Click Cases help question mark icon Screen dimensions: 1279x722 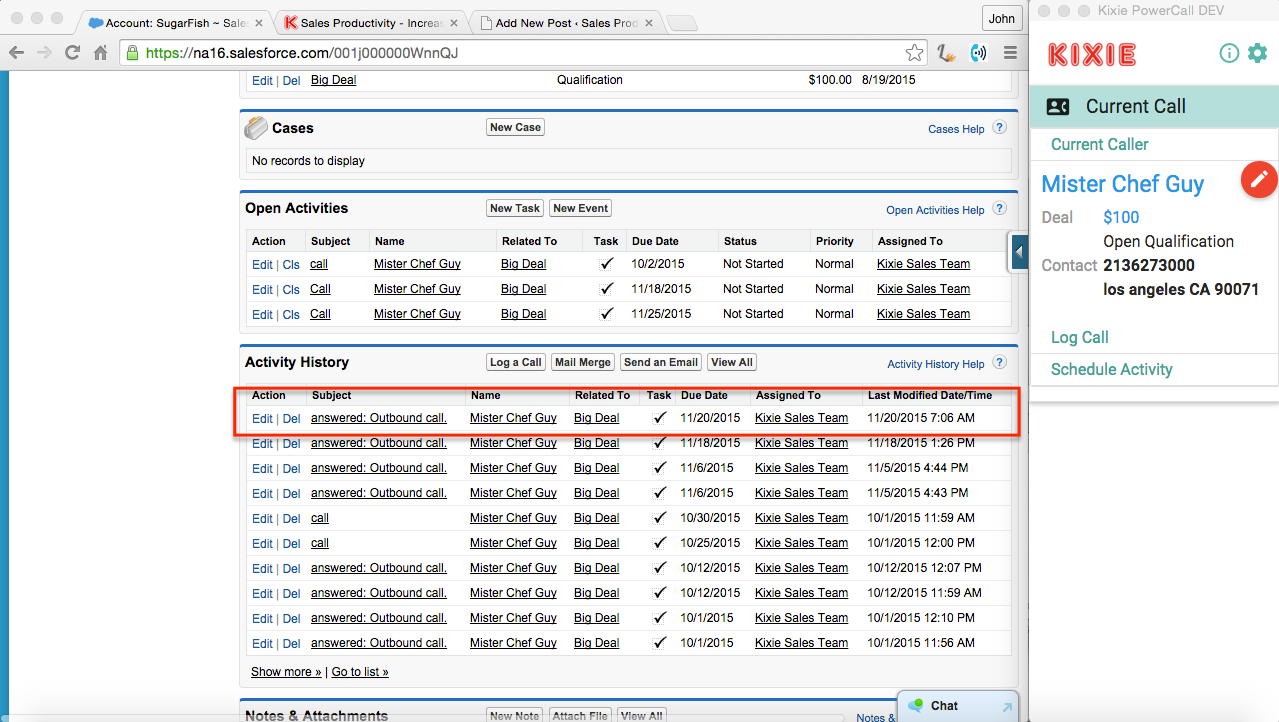tap(999, 128)
